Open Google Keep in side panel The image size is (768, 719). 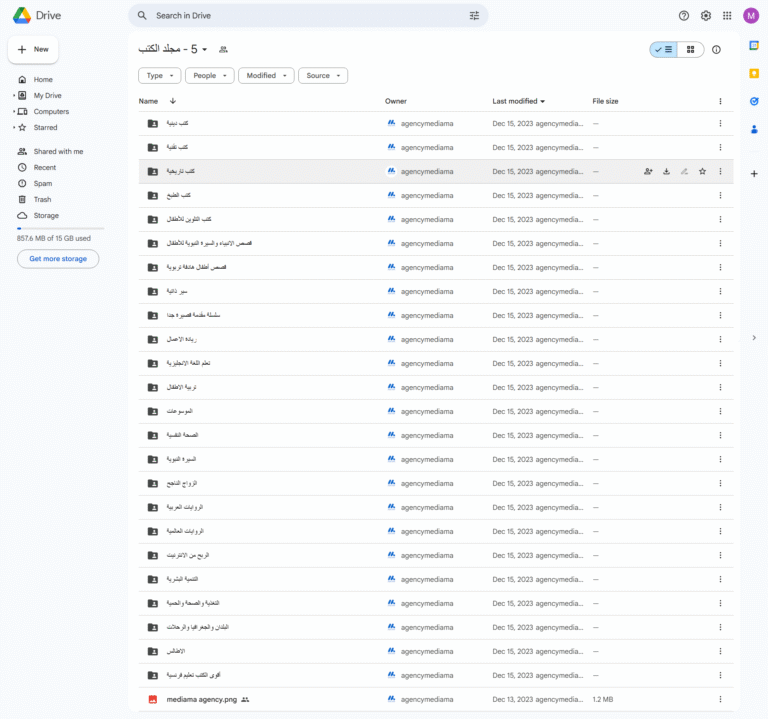click(754, 73)
